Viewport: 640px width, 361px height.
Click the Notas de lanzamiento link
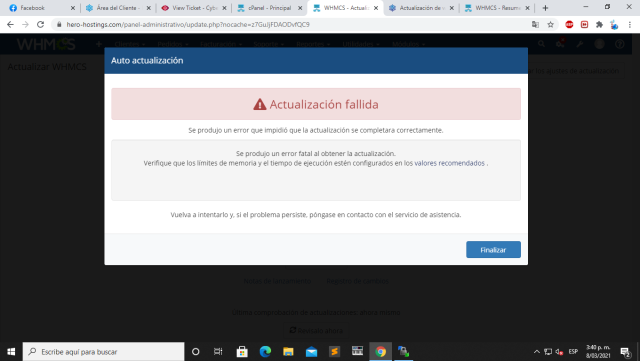[277, 281]
